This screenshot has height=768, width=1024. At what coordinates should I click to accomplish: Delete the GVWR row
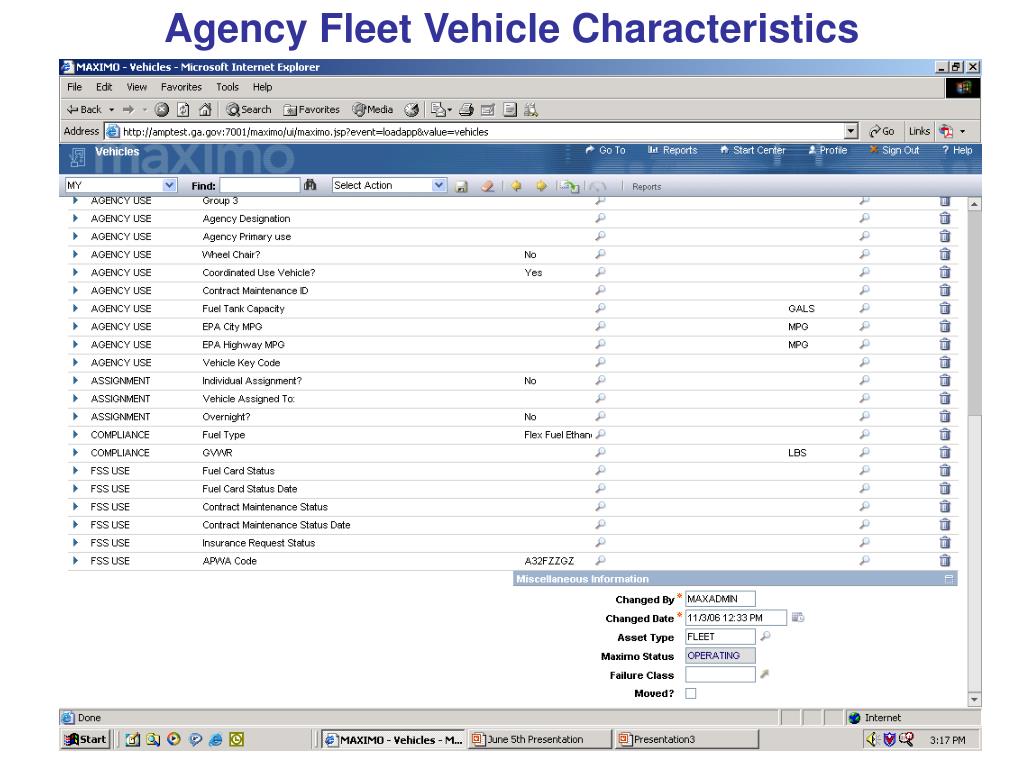944,453
